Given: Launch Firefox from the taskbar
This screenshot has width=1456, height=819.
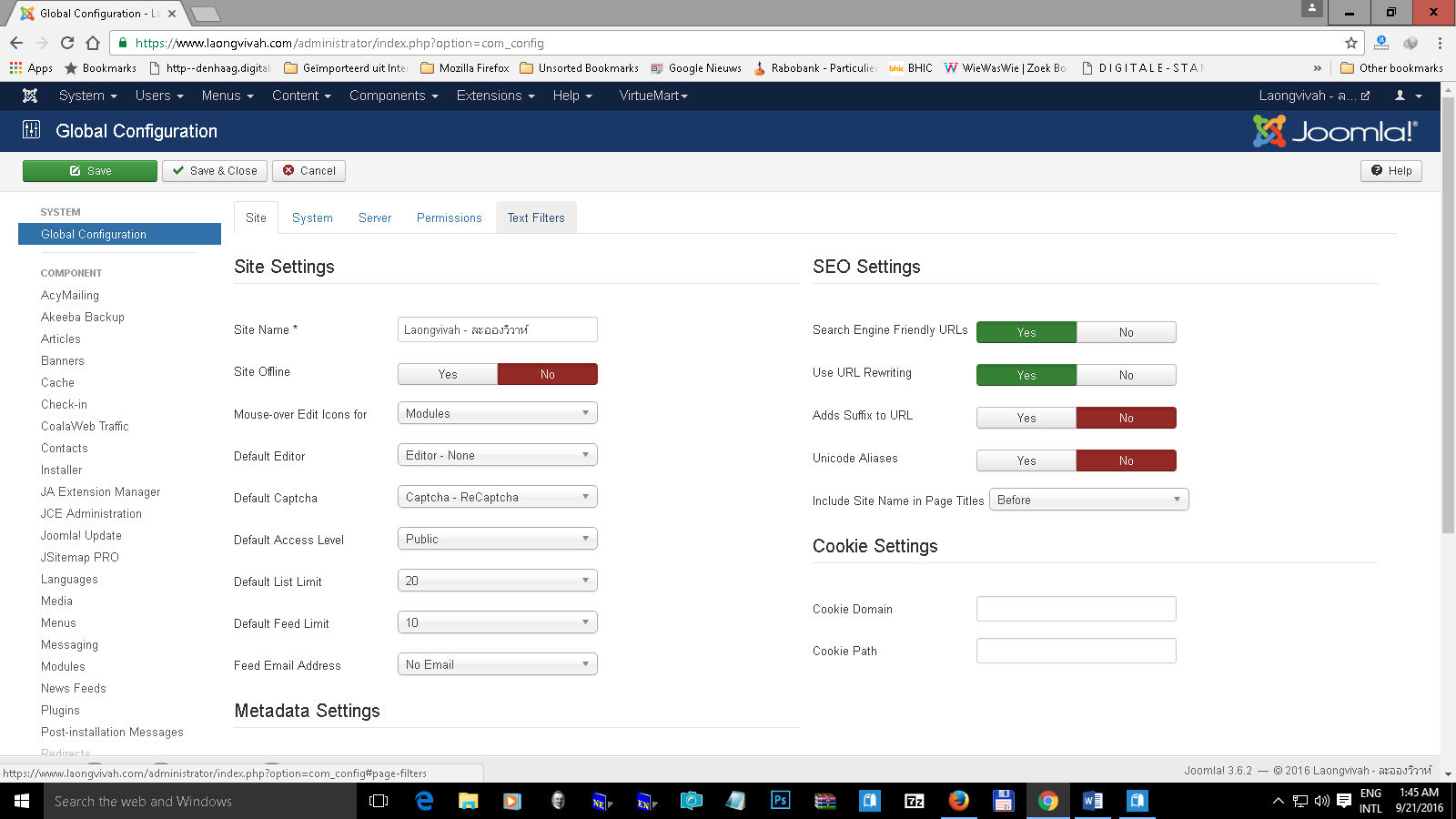Looking at the screenshot, I should click(x=958, y=801).
